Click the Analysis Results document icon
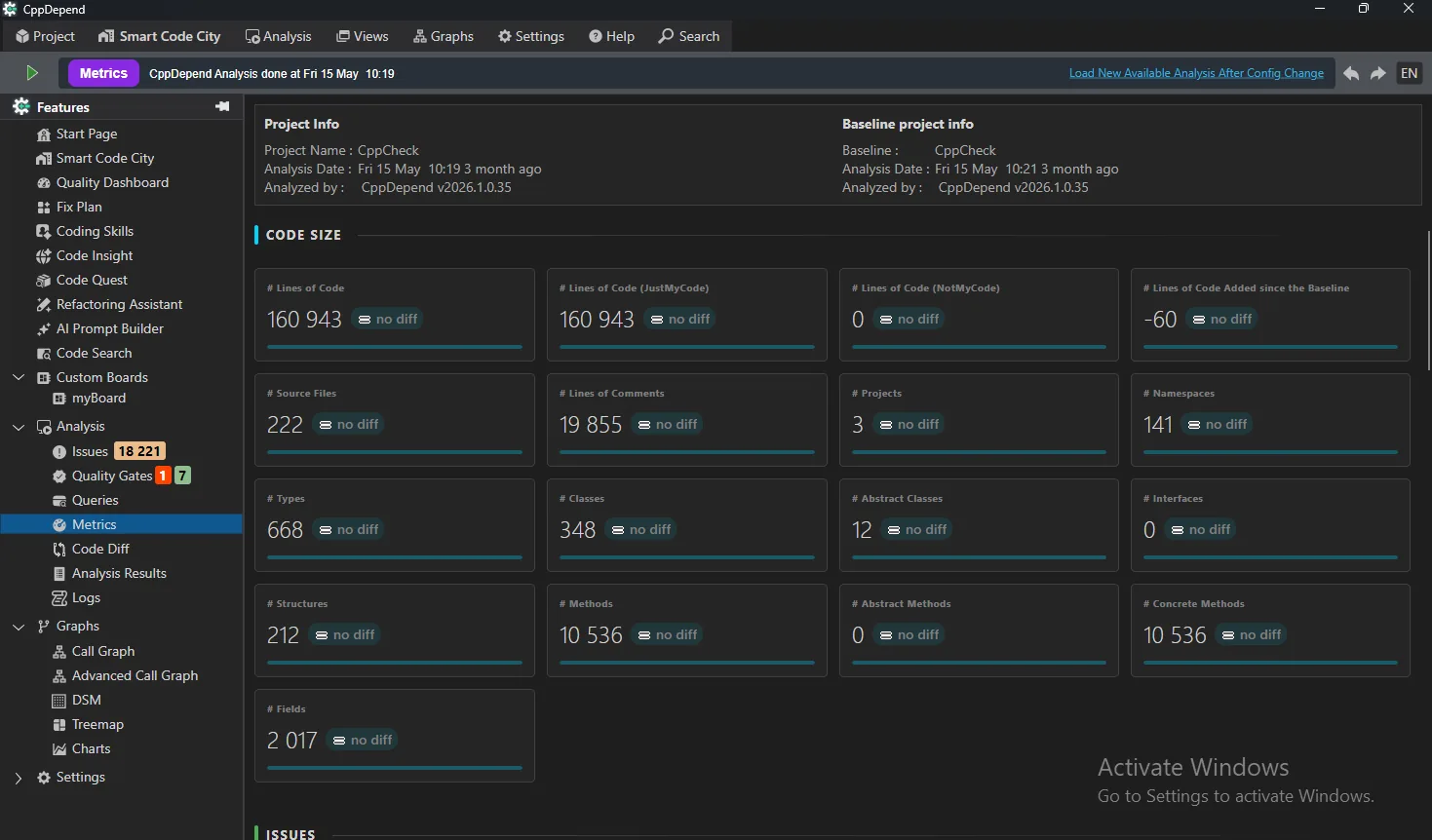This screenshot has height=840, width=1432. pos(58,574)
